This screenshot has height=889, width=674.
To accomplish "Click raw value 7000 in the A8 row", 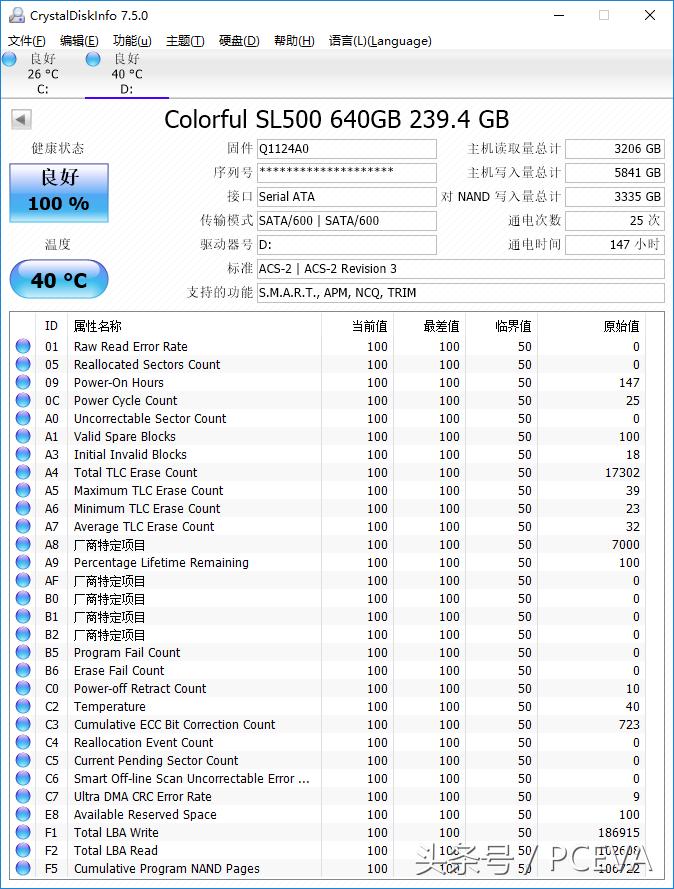I will tap(626, 544).
